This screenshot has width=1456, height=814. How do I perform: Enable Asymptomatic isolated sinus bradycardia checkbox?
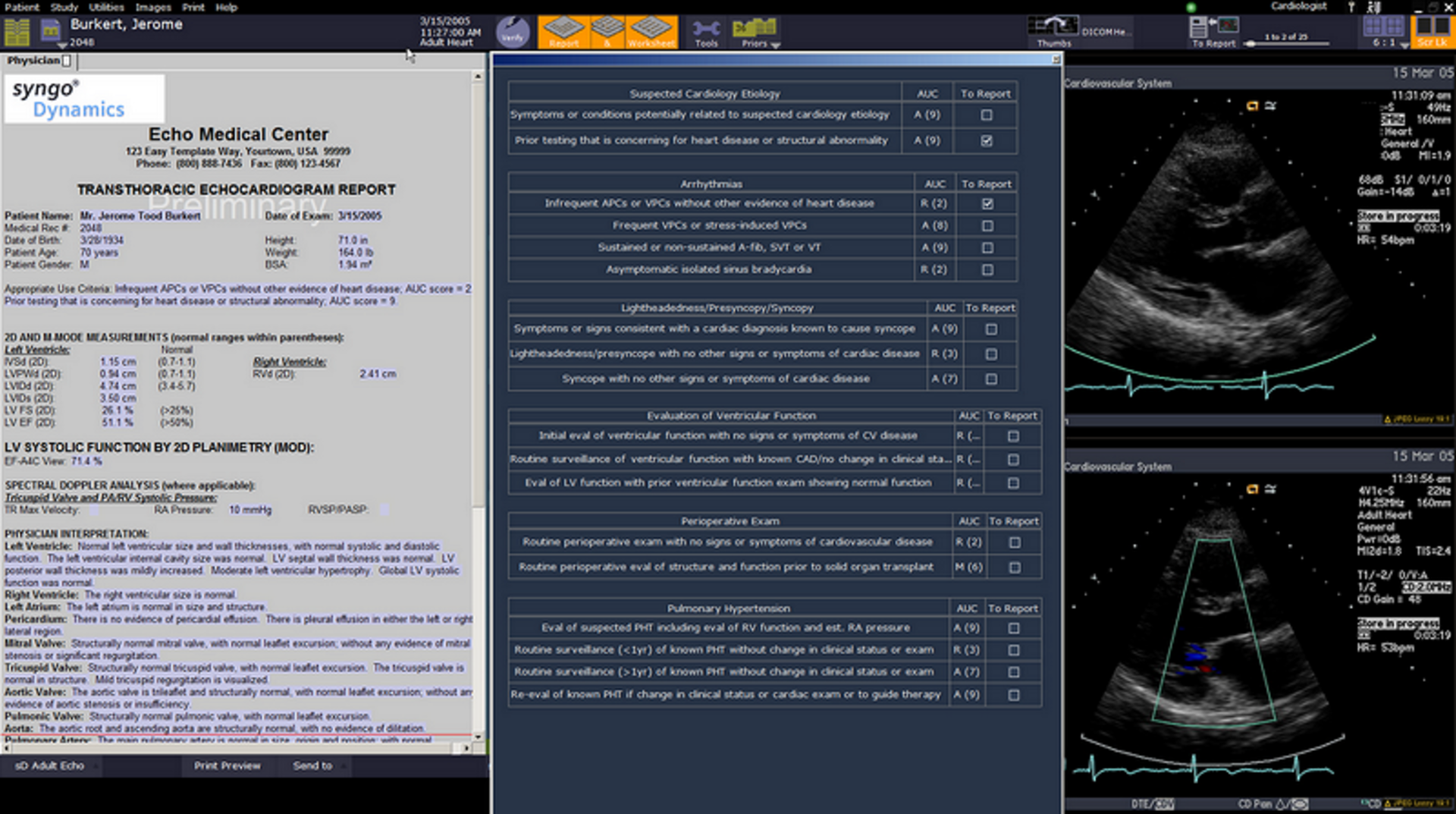coord(987,270)
